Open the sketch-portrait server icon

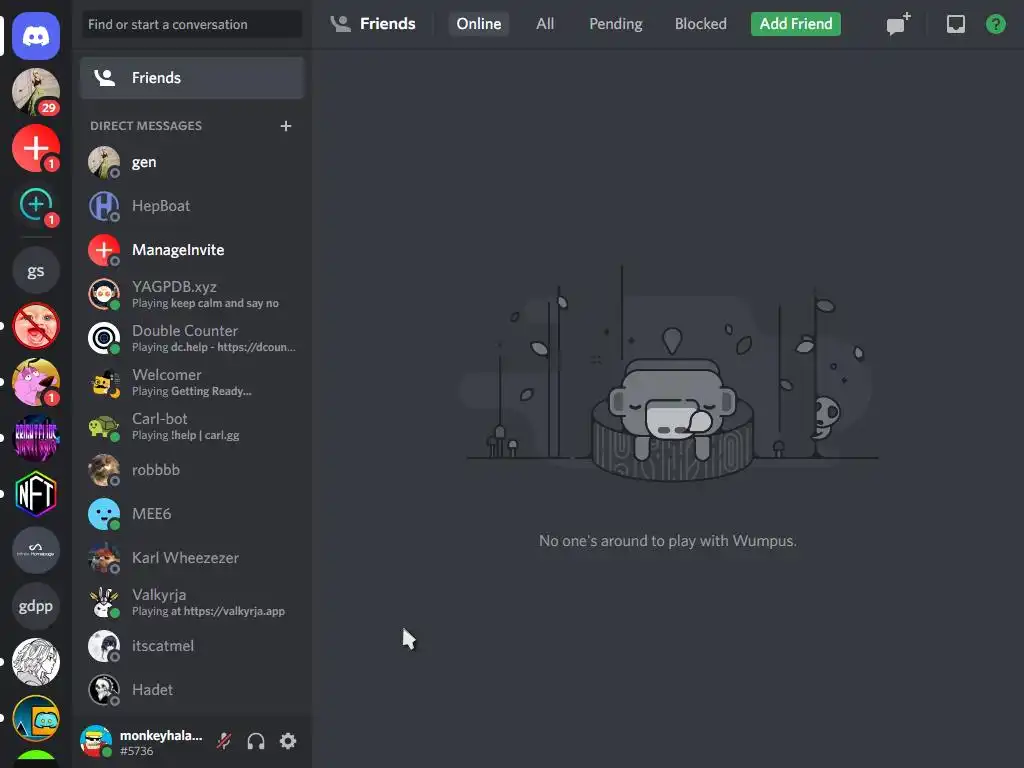36,662
